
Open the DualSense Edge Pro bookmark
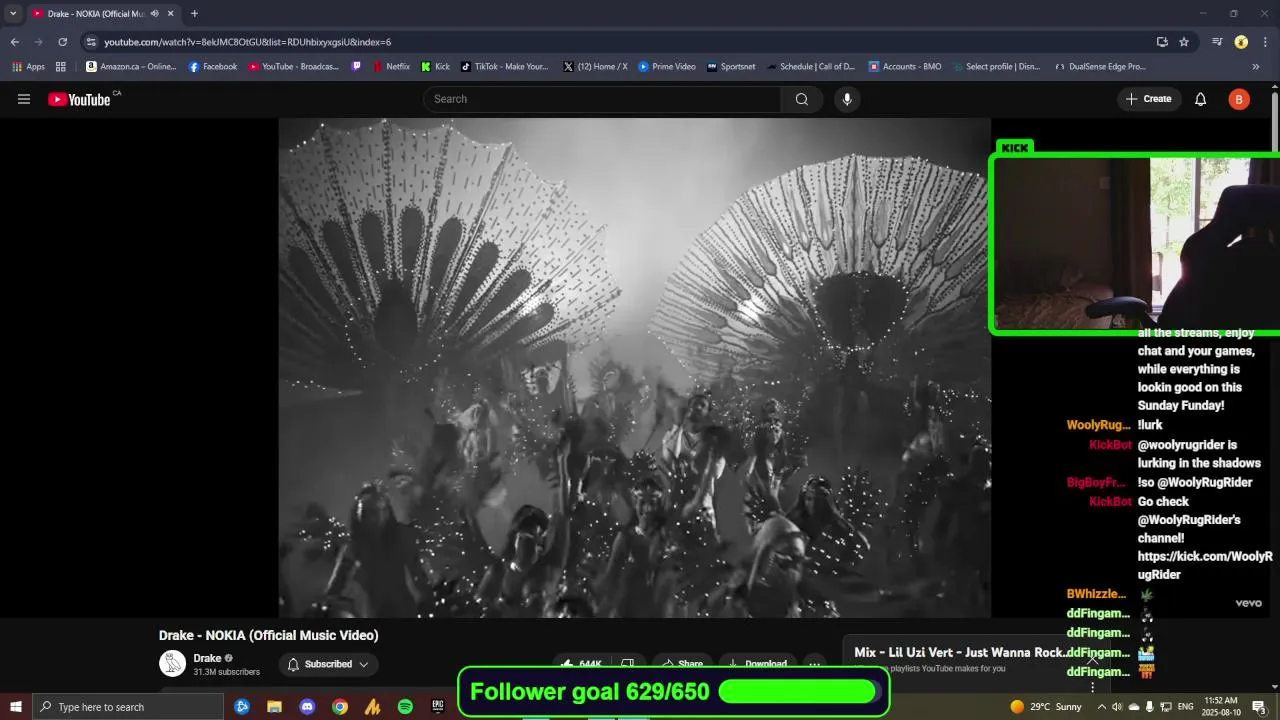pos(1101,67)
